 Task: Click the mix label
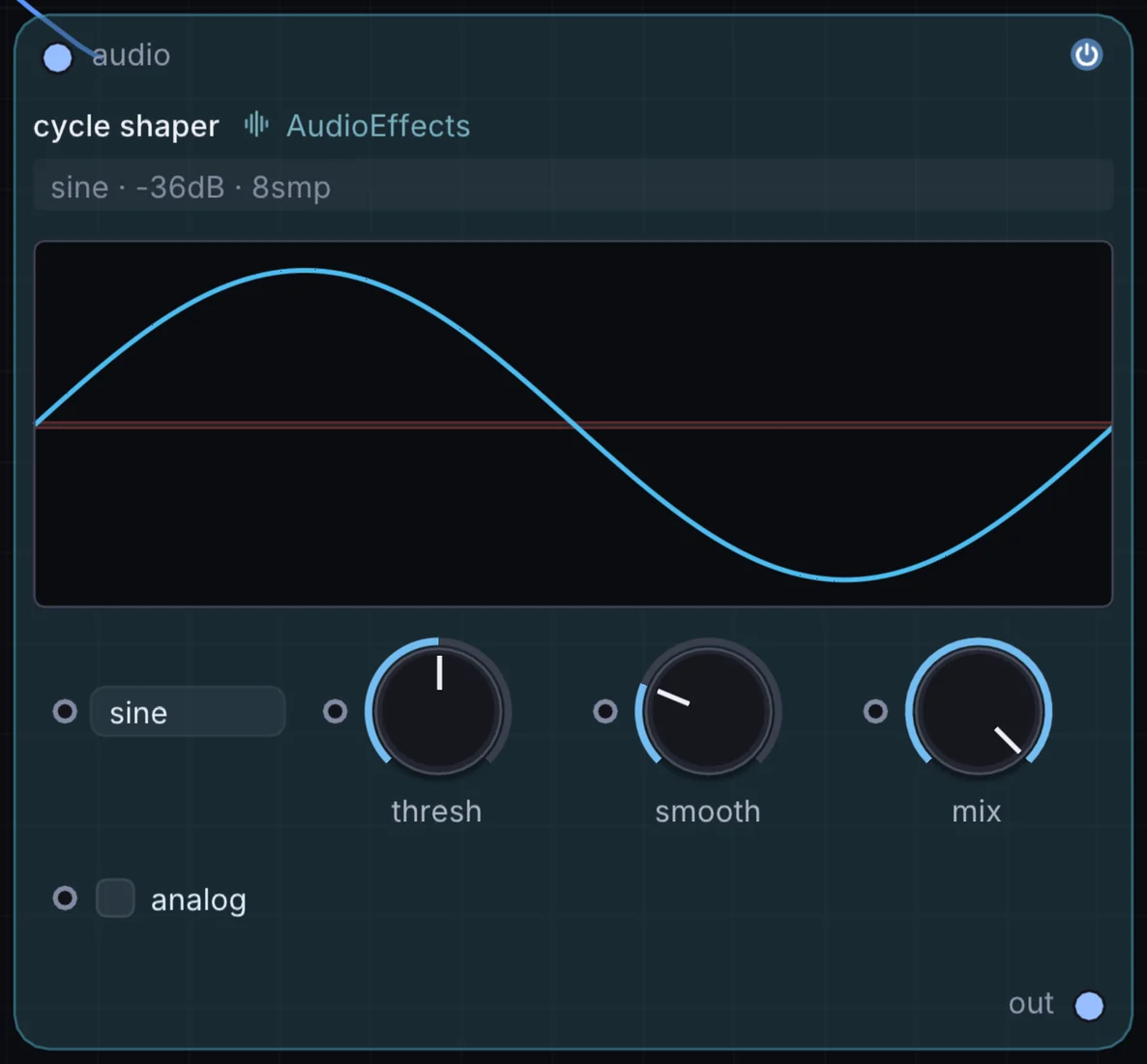(x=977, y=812)
